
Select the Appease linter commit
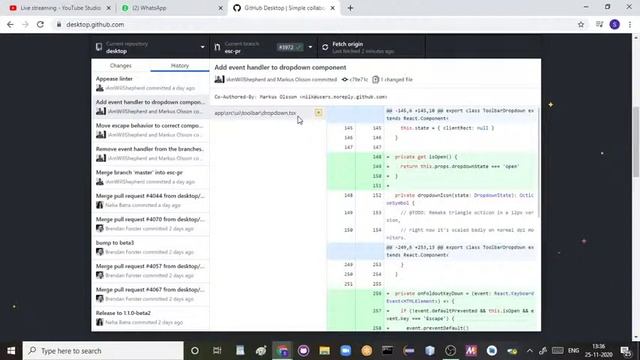[x=151, y=83]
